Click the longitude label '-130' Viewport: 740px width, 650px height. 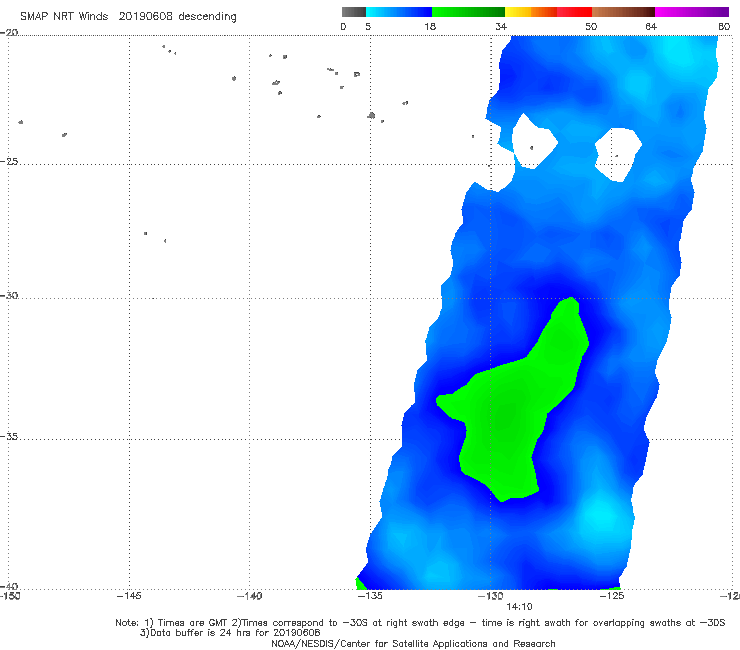491,596
